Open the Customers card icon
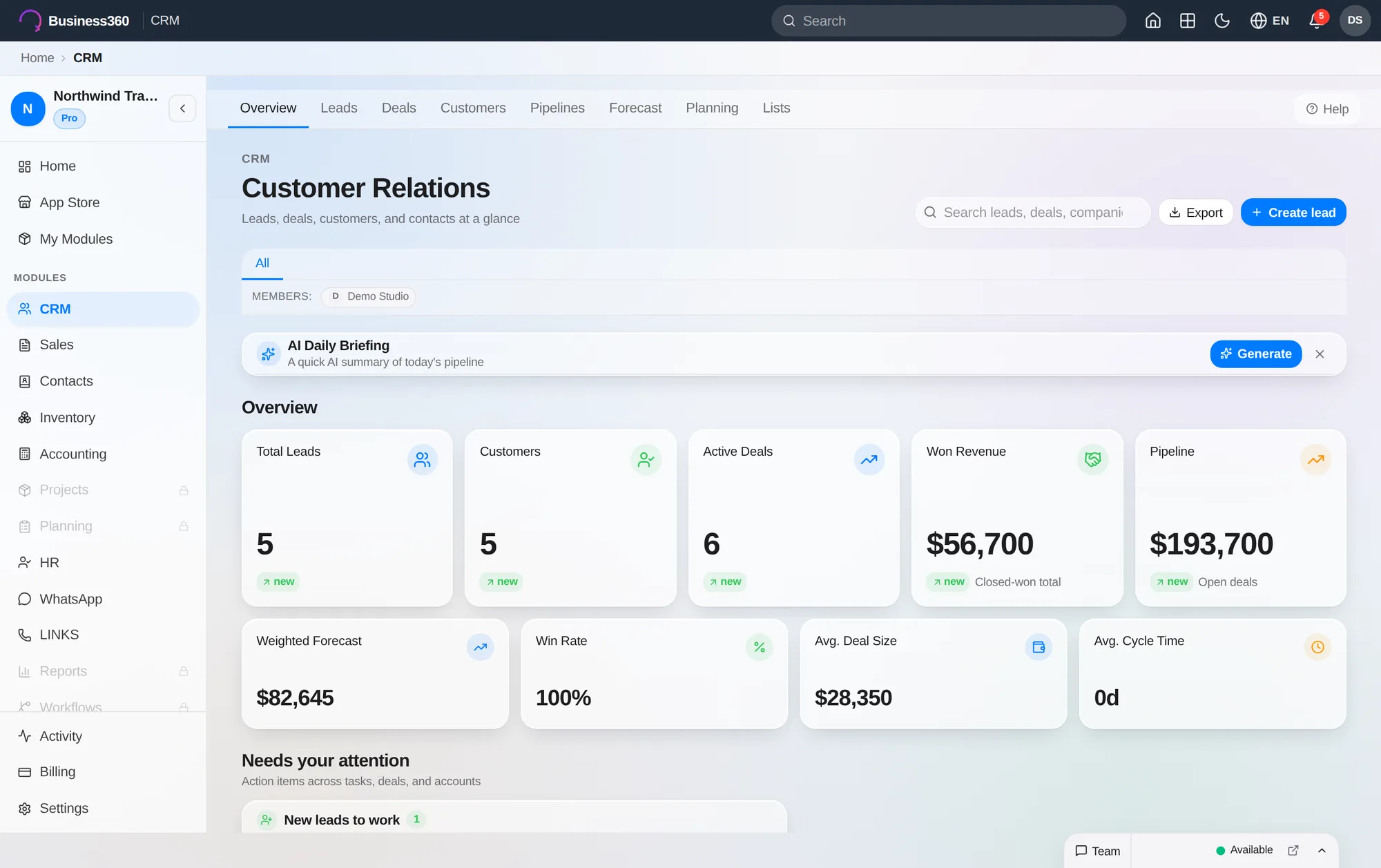Viewport: 1381px width, 868px height. coord(646,459)
